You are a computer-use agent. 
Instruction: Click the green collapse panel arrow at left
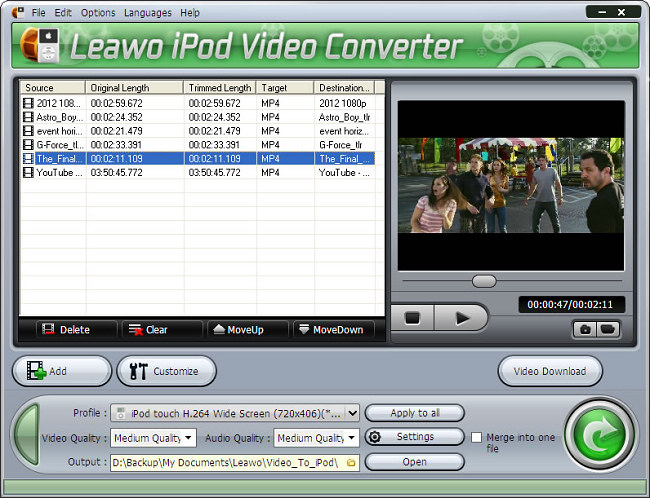(27, 435)
